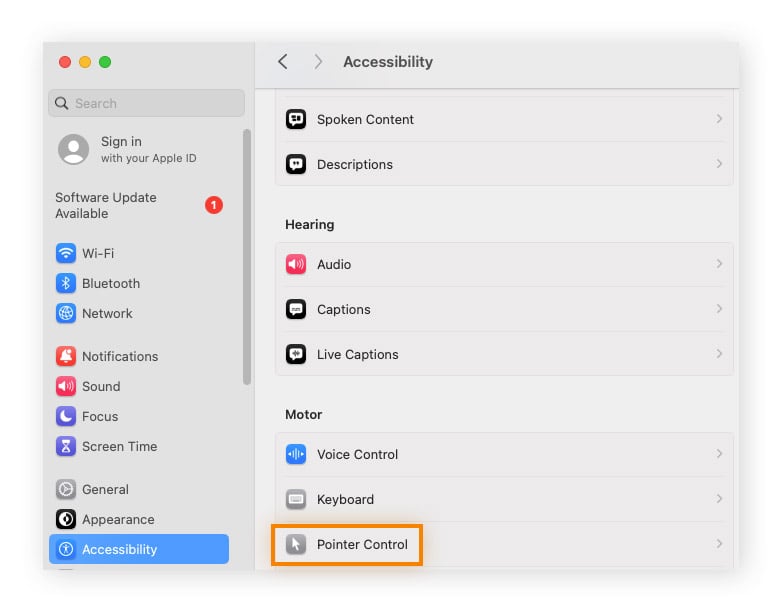
Task: Click the Hearing section heading
Action: (310, 225)
